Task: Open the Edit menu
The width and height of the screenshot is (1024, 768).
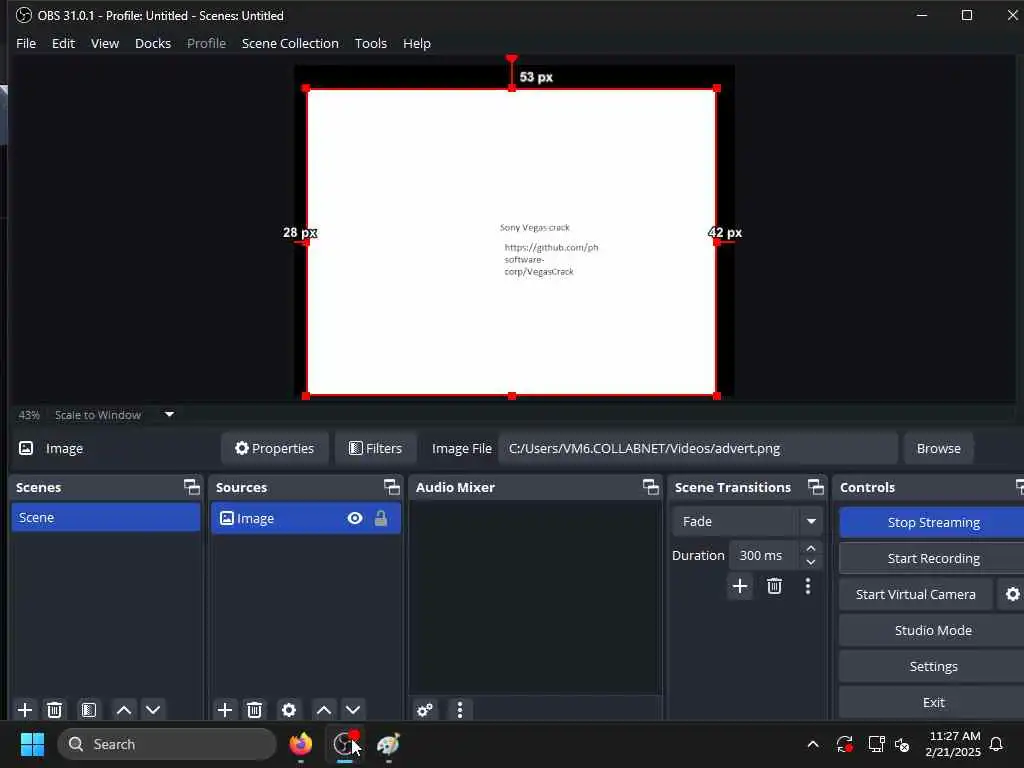Action: (x=63, y=43)
